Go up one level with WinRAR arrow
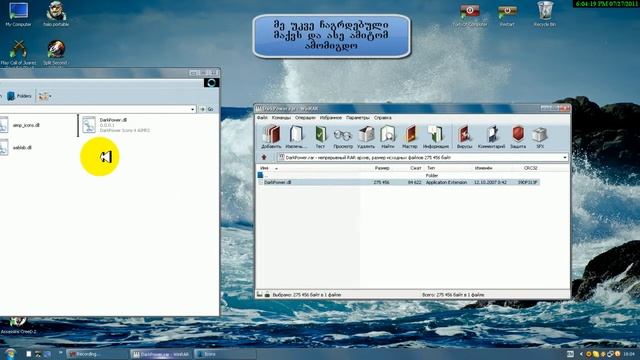This screenshot has width=640, height=360. [264, 158]
